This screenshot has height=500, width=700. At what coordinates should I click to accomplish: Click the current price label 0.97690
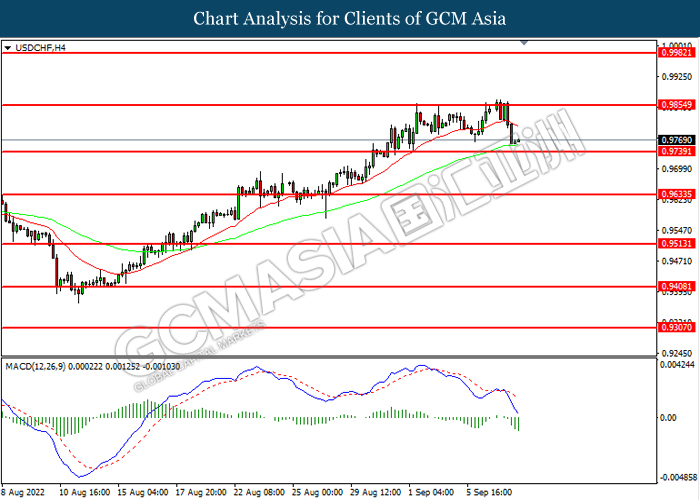[676, 140]
